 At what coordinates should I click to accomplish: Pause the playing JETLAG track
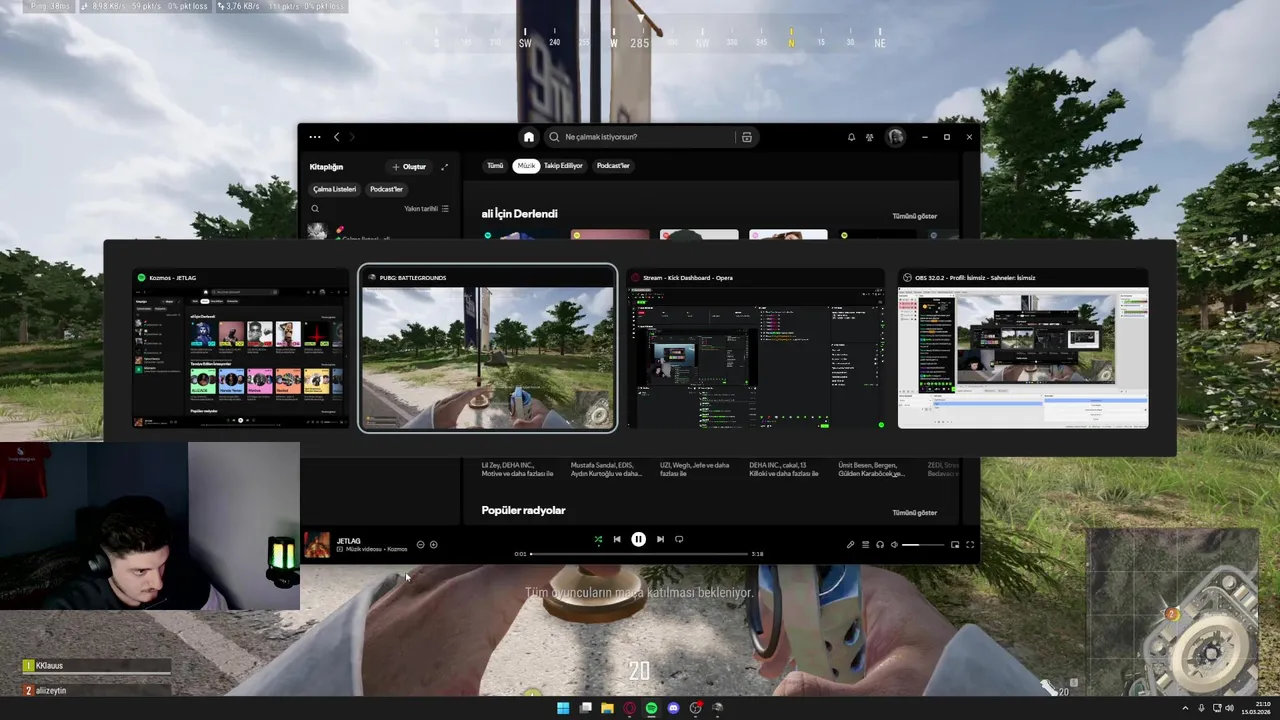[638, 539]
